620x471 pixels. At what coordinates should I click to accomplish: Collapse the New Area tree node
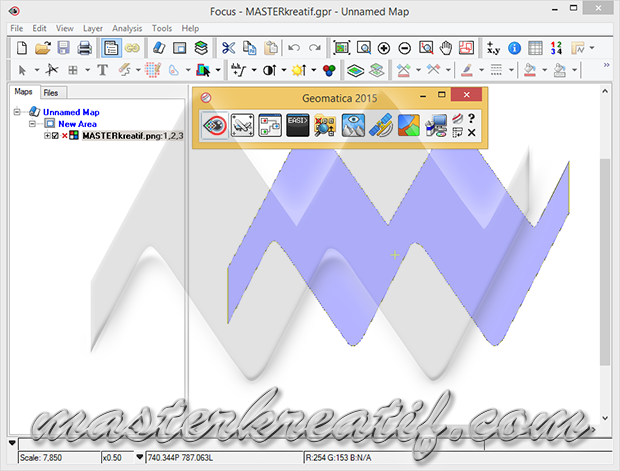(32, 124)
